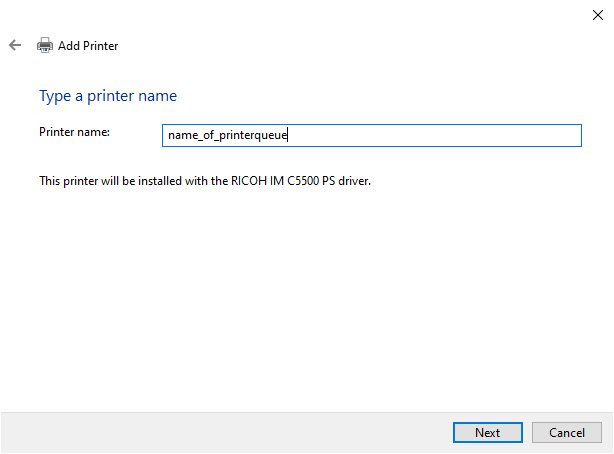Close the Add Printer wizard window
The image size is (614, 454).
(x=597, y=14)
